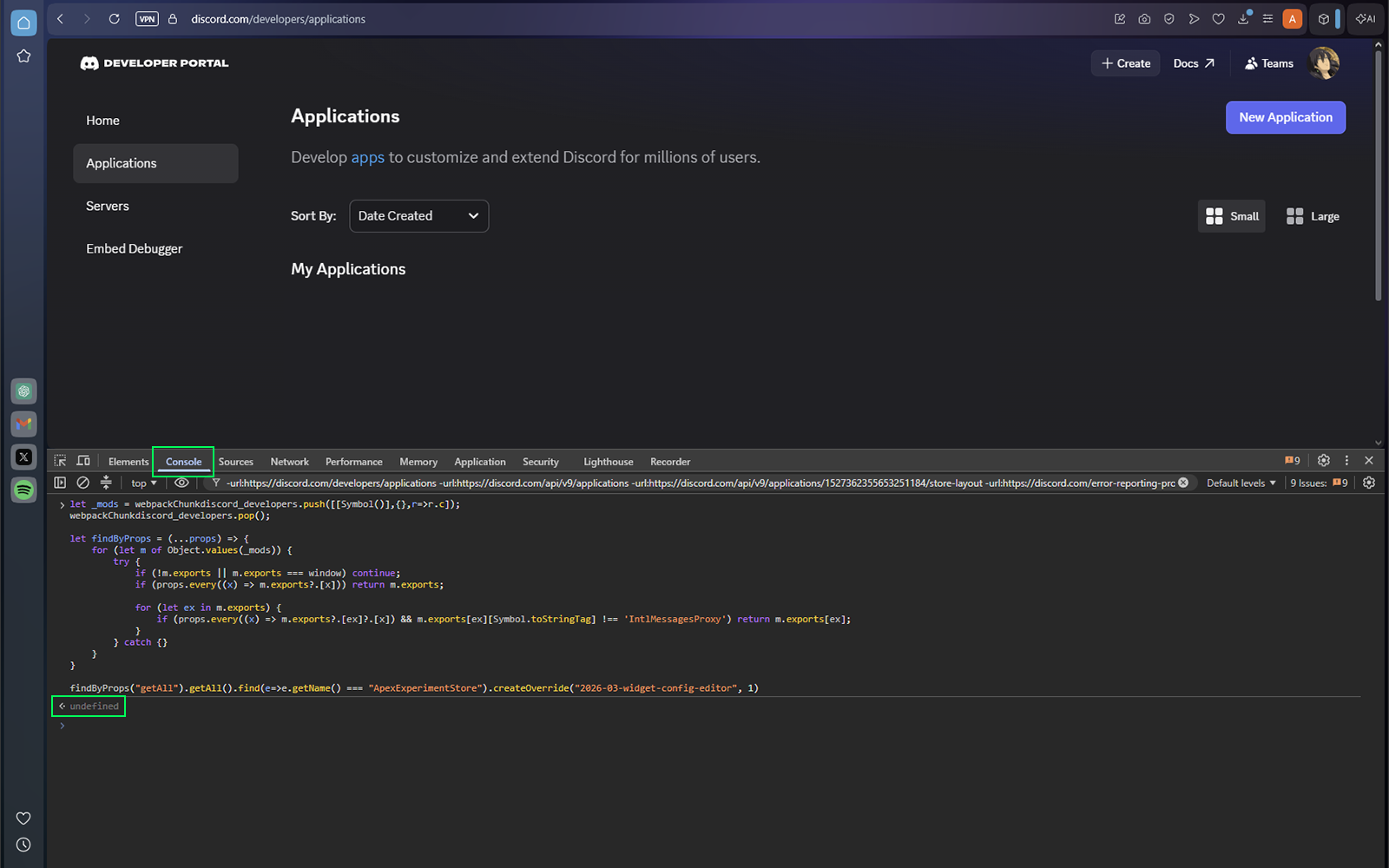The image size is (1389, 868).
Task: Open the Default levels dropdown
Action: tap(1241, 483)
